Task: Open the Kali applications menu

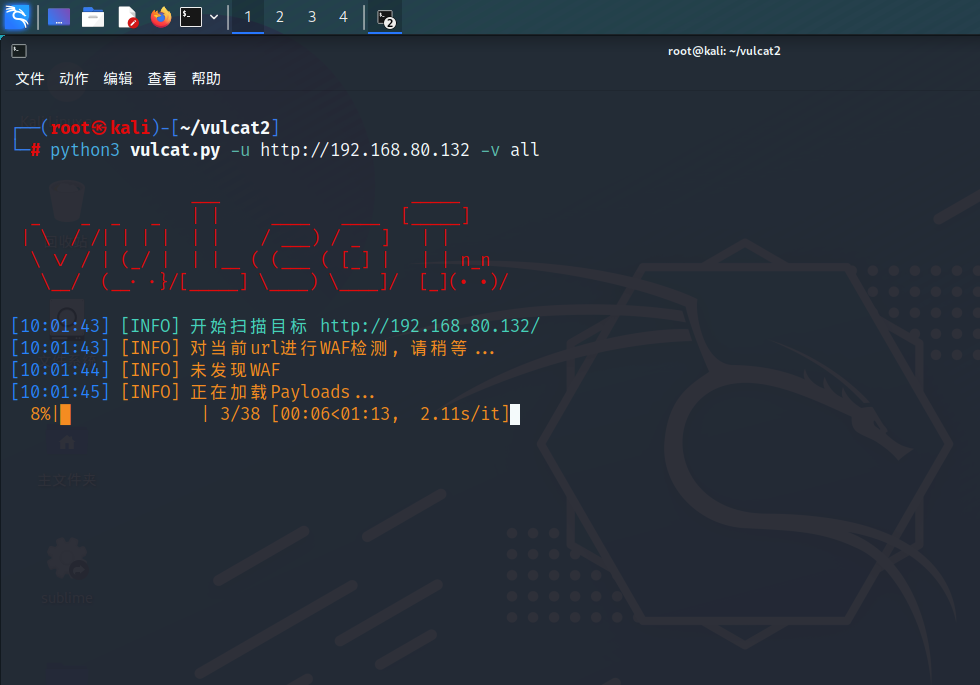Action: [x=17, y=17]
